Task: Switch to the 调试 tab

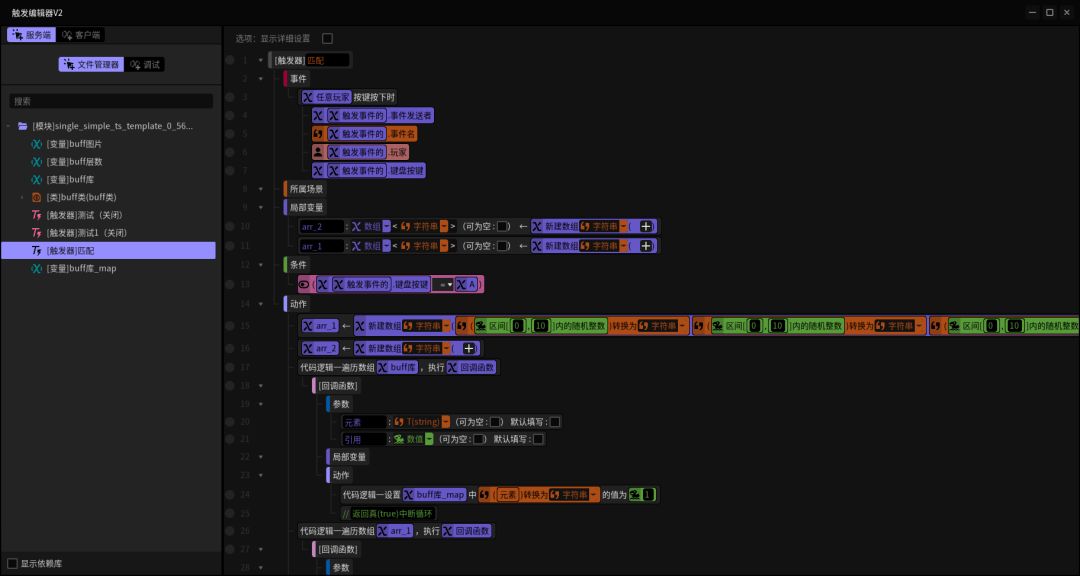Action: pyautogui.click(x=145, y=65)
